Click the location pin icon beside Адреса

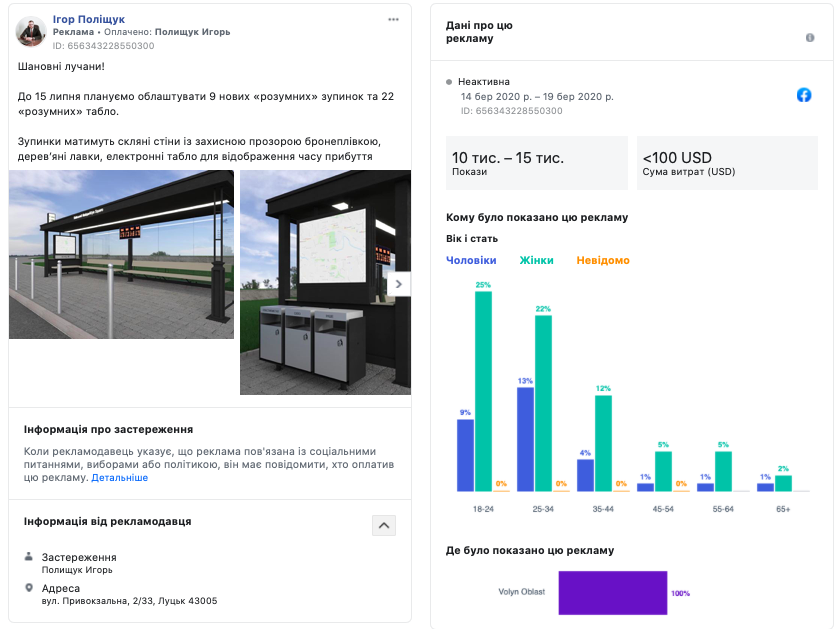pyautogui.click(x=29, y=588)
